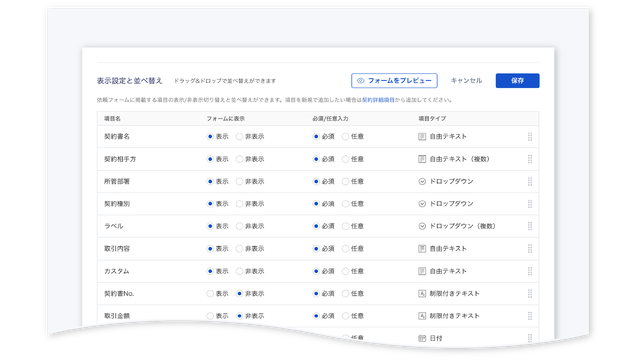Screen dimensions: 640x360
Task: Grab the drag handle for ラベル row
Action: click(530, 226)
